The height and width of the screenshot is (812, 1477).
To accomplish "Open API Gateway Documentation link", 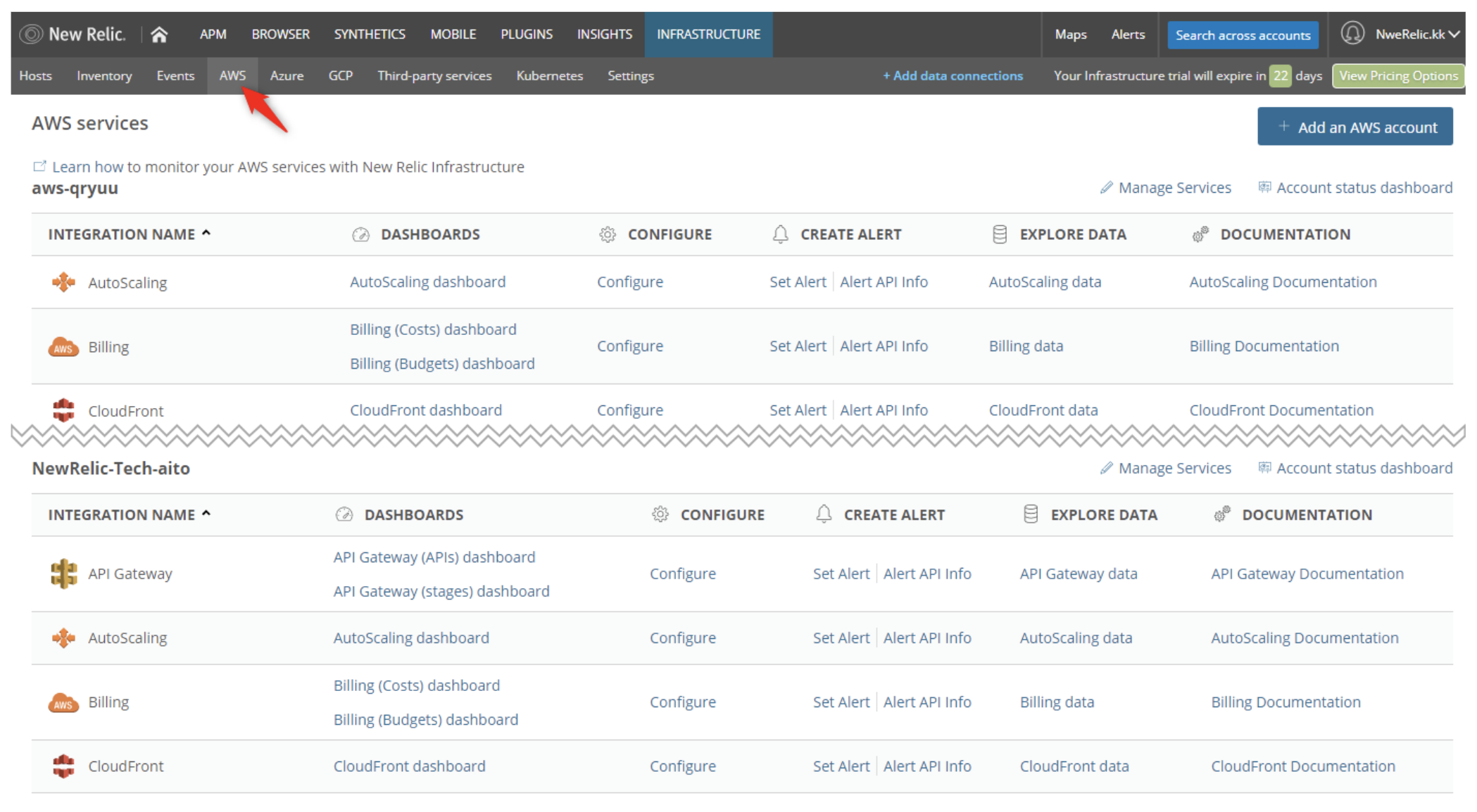I will 1307,573.
